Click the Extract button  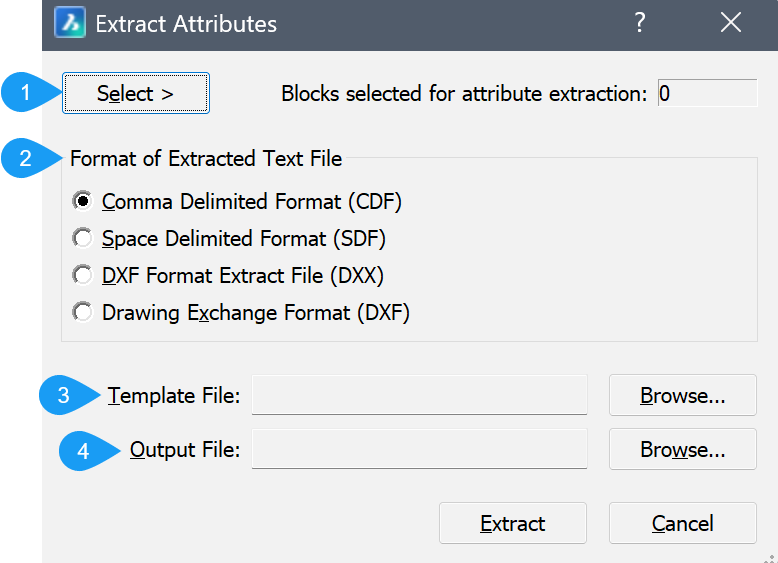tap(513, 524)
